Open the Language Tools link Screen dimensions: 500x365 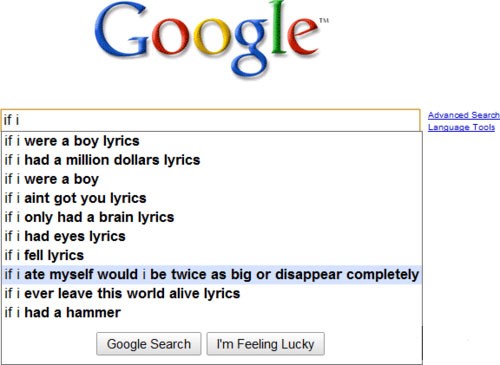point(461,127)
